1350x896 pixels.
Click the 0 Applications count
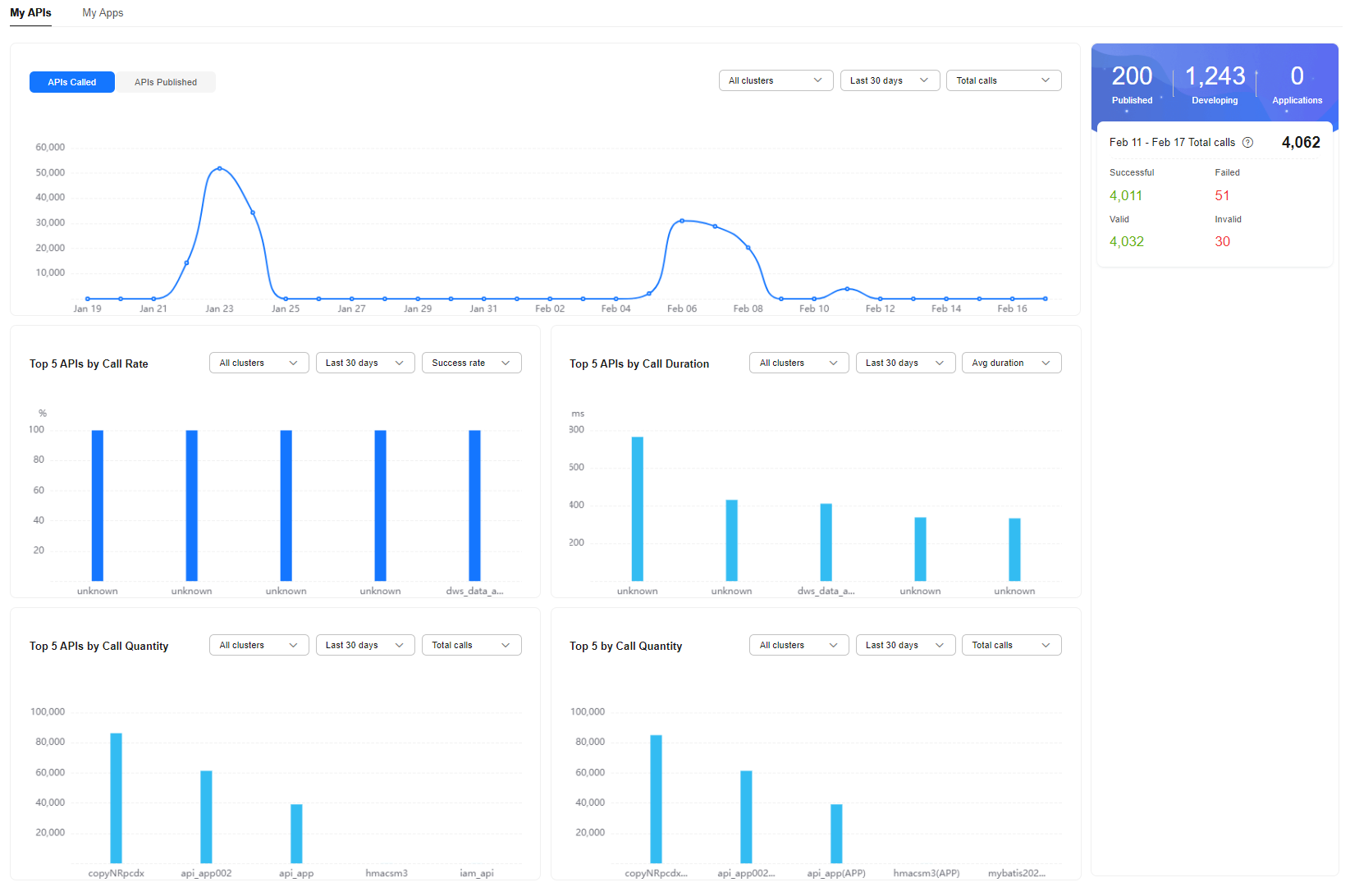1297,76
